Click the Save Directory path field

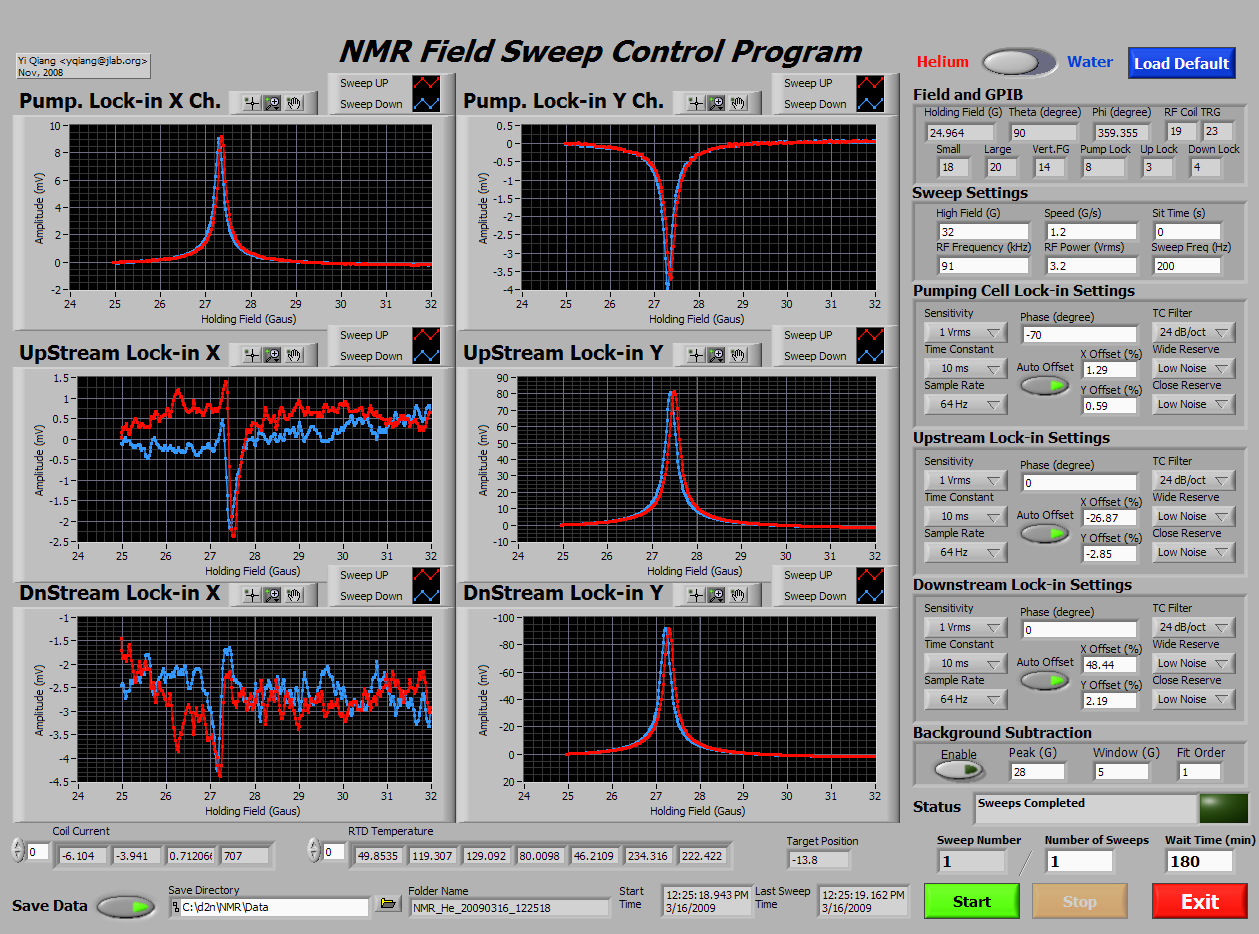[268, 907]
